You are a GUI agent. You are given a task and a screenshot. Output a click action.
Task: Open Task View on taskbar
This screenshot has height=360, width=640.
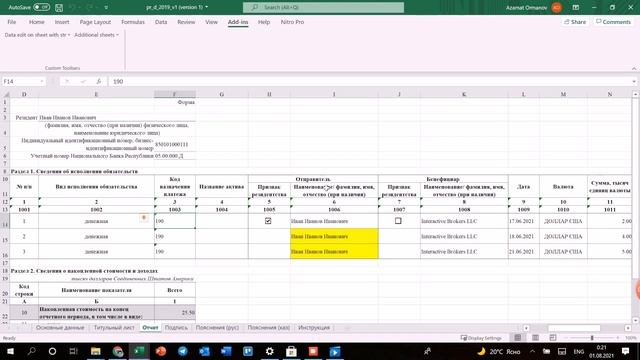click(73, 351)
